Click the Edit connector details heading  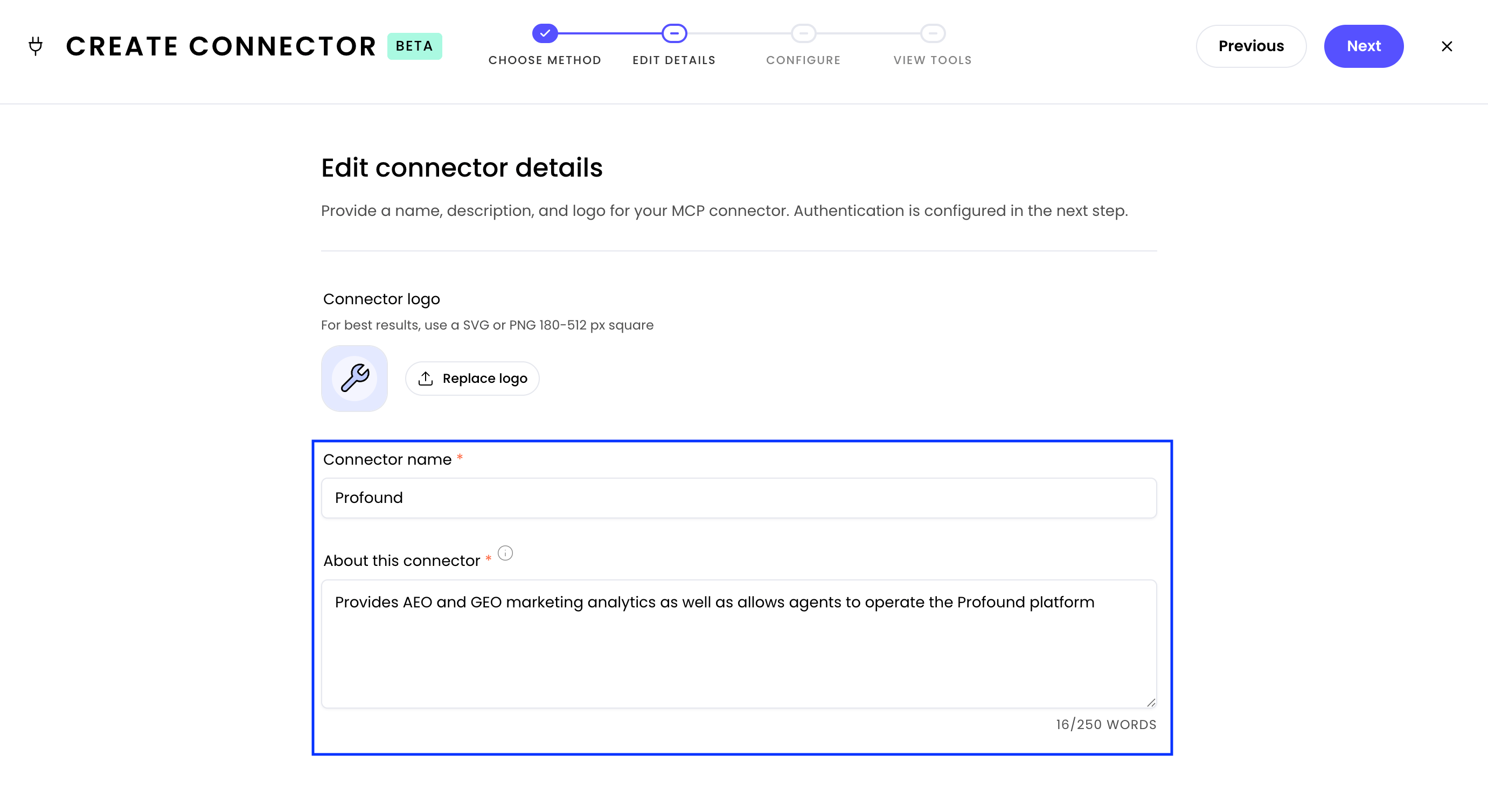click(462, 168)
